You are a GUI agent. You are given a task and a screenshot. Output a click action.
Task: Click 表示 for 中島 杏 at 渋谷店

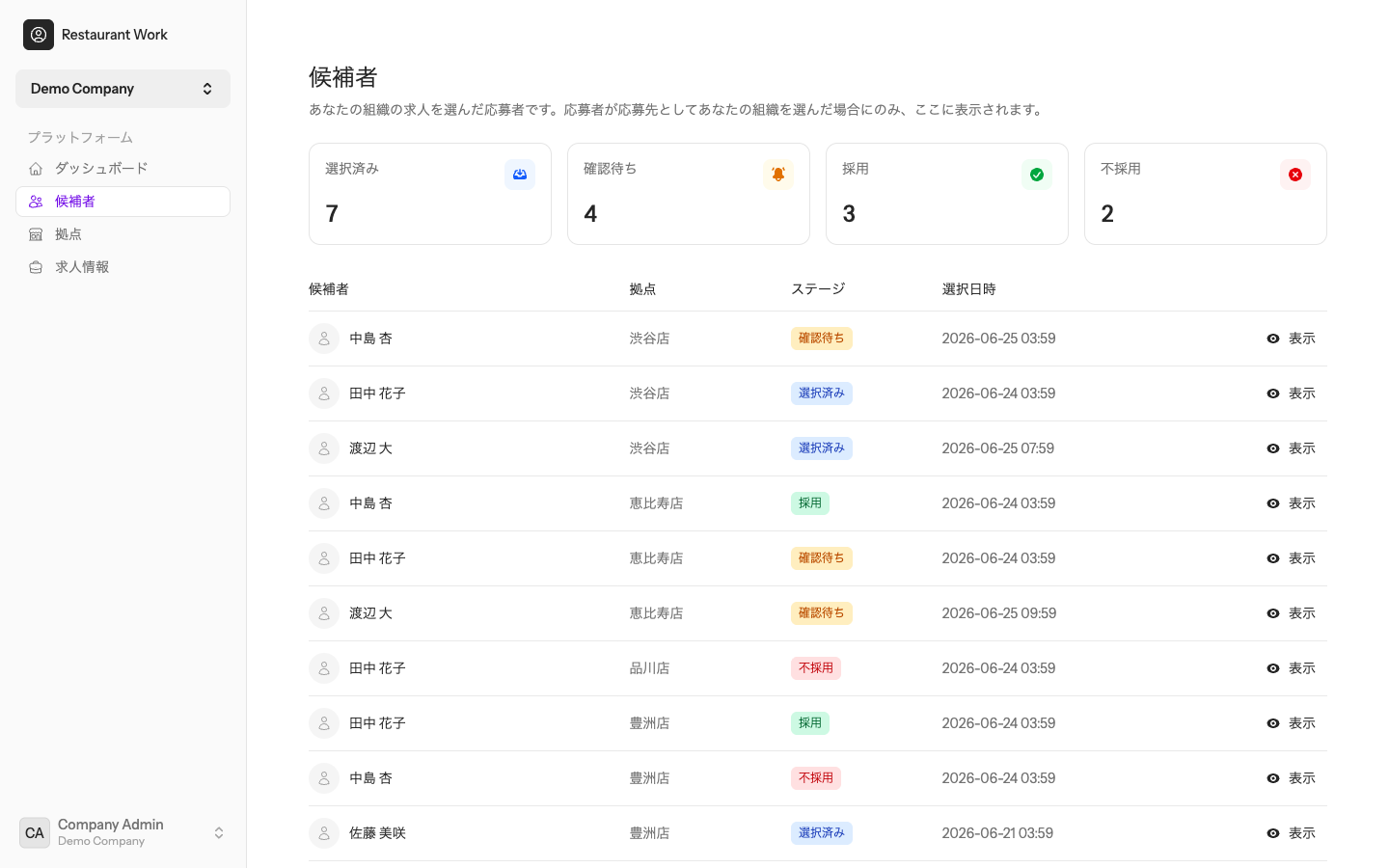point(1292,339)
